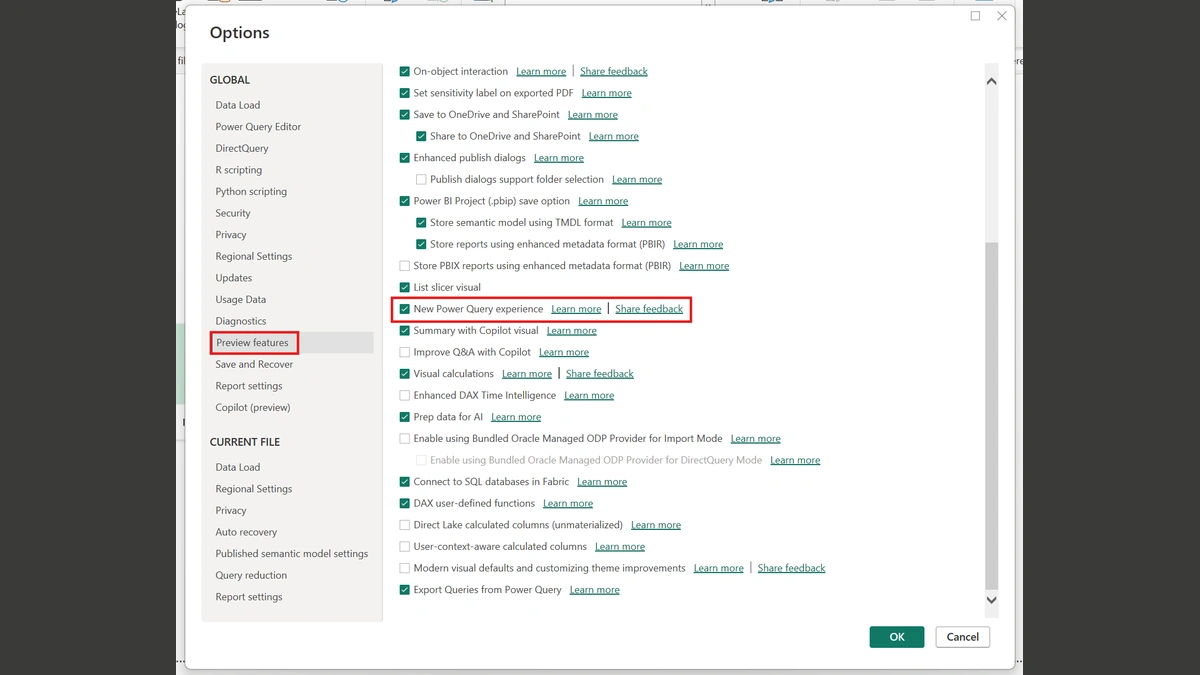The width and height of the screenshot is (1200, 675).
Task: Enable Modern visual defaults and theme improvements
Action: tap(405, 568)
